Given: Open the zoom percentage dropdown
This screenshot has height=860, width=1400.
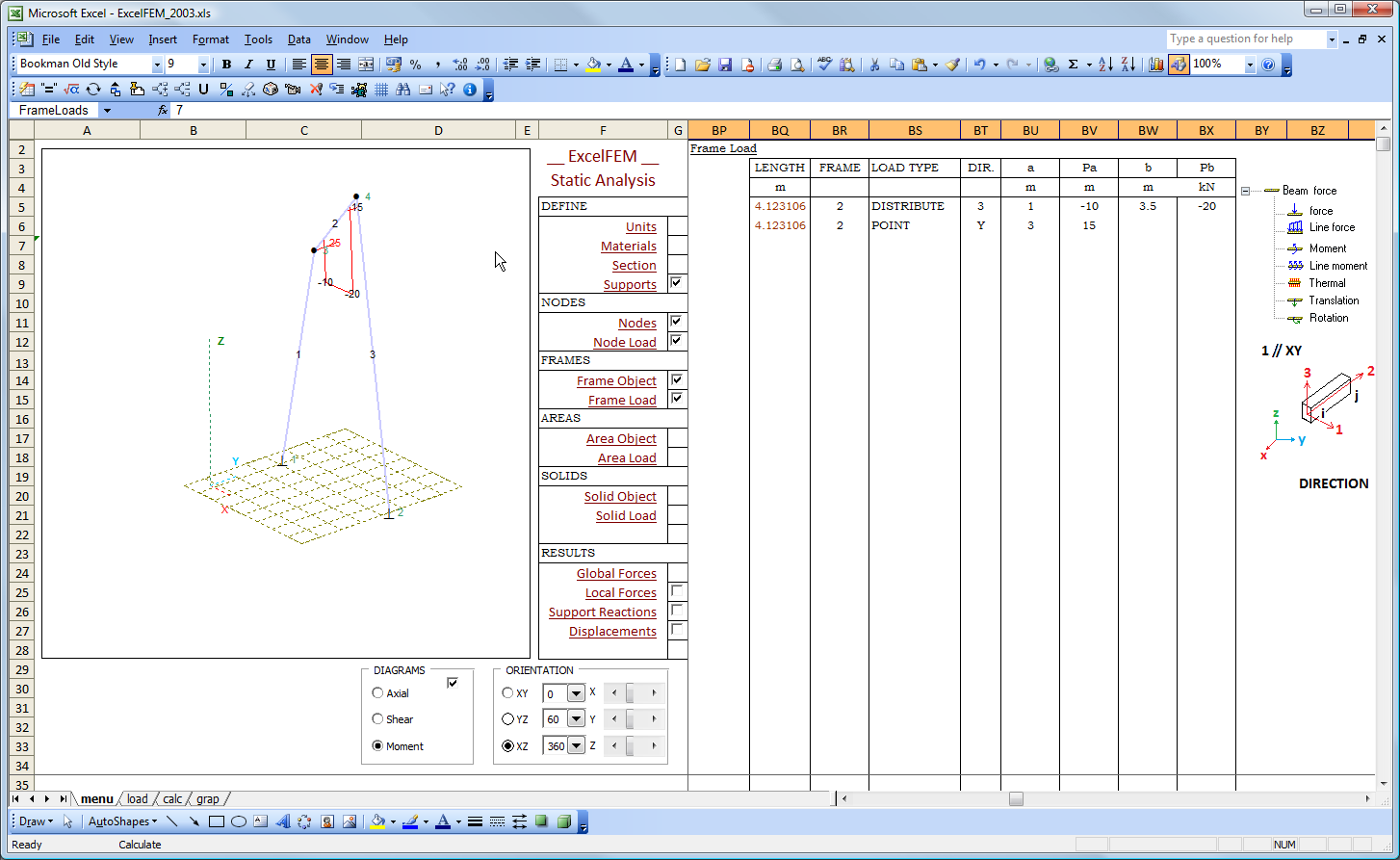Looking at the screenshot, I should [x=1250, y=65].
